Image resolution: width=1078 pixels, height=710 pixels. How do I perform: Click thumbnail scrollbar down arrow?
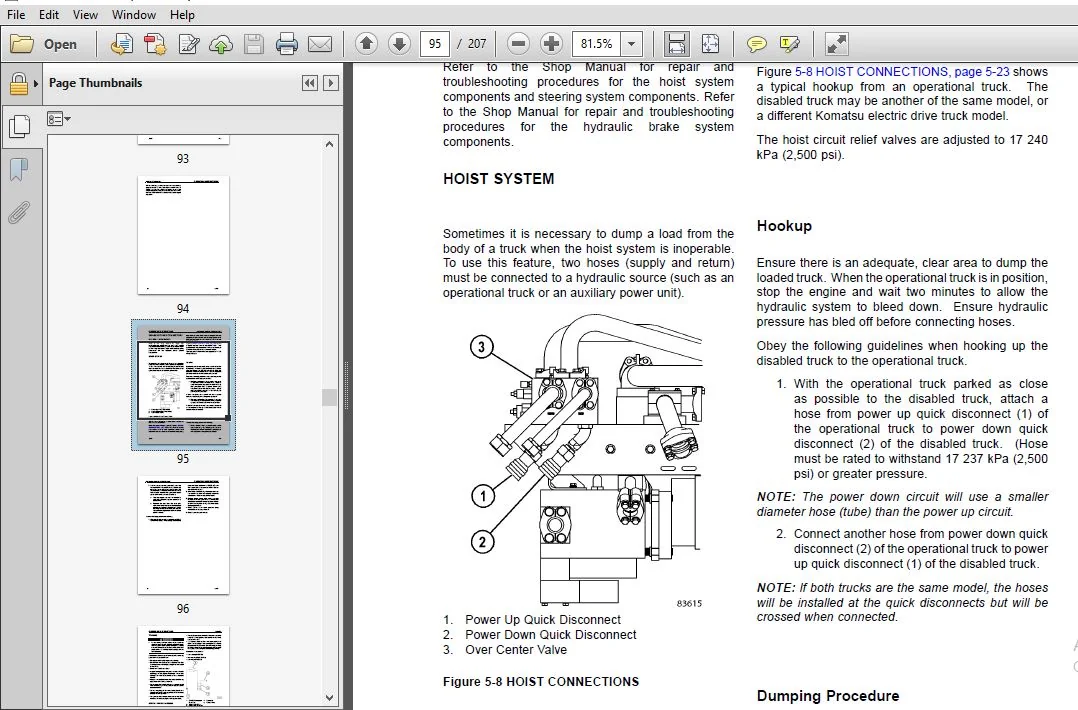(x=329, y=698)
